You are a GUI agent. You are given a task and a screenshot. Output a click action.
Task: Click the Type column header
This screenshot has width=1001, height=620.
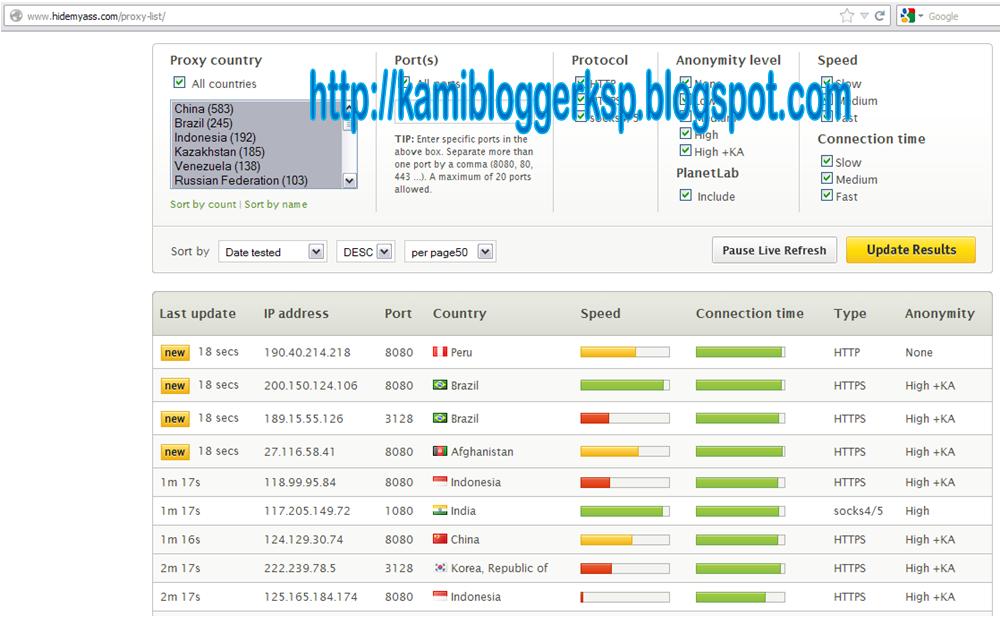[x=850, y=314]
